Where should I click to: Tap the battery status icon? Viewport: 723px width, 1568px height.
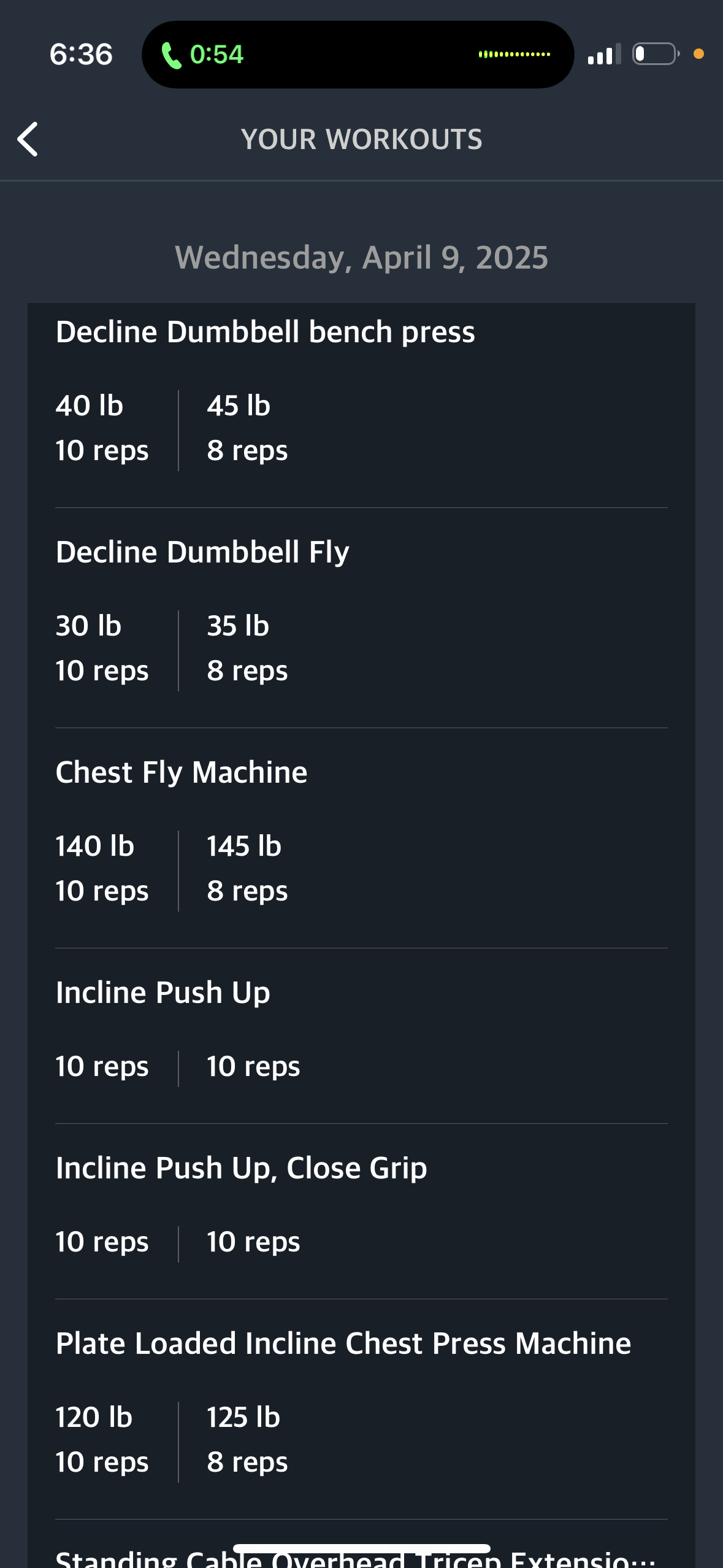point(656,54)
